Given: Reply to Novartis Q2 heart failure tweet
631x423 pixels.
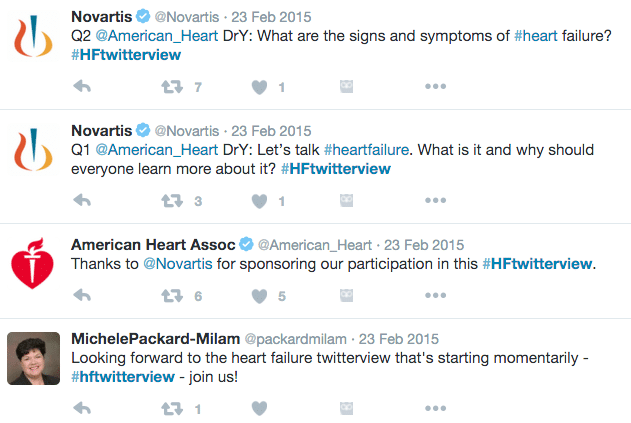Looking at the screenshot, I should click(82, 86).
